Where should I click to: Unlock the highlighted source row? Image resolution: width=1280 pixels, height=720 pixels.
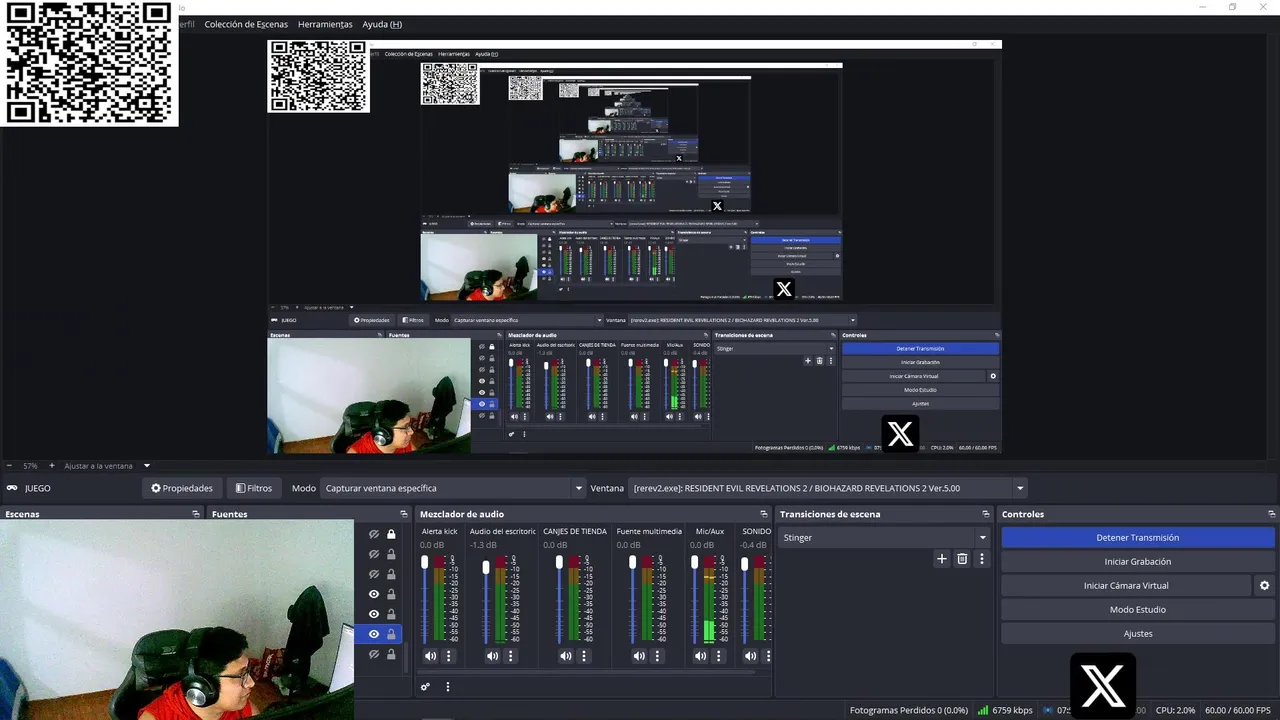(391, 634)
